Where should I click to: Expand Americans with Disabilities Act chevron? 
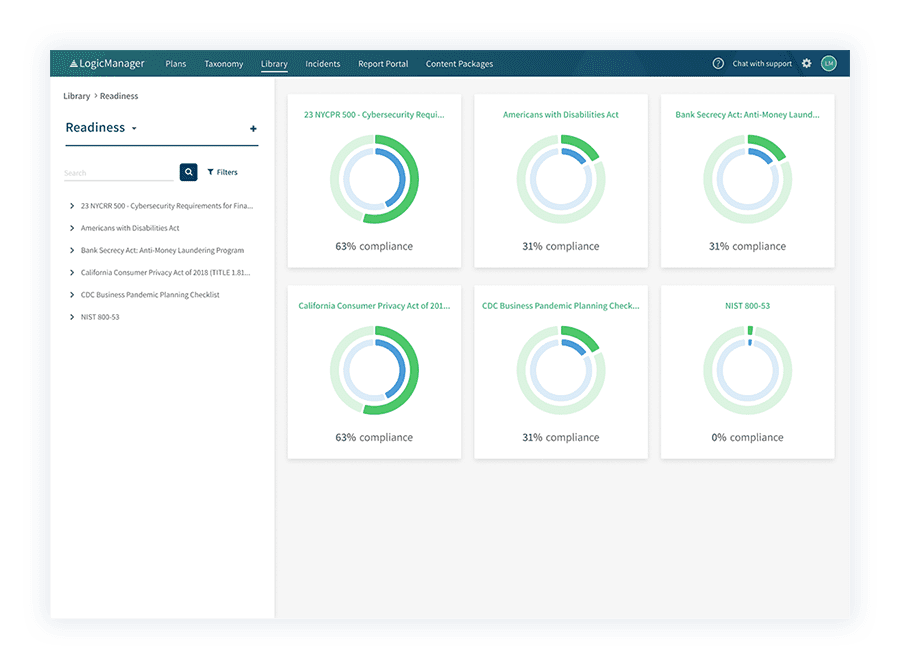pos(72,228)
